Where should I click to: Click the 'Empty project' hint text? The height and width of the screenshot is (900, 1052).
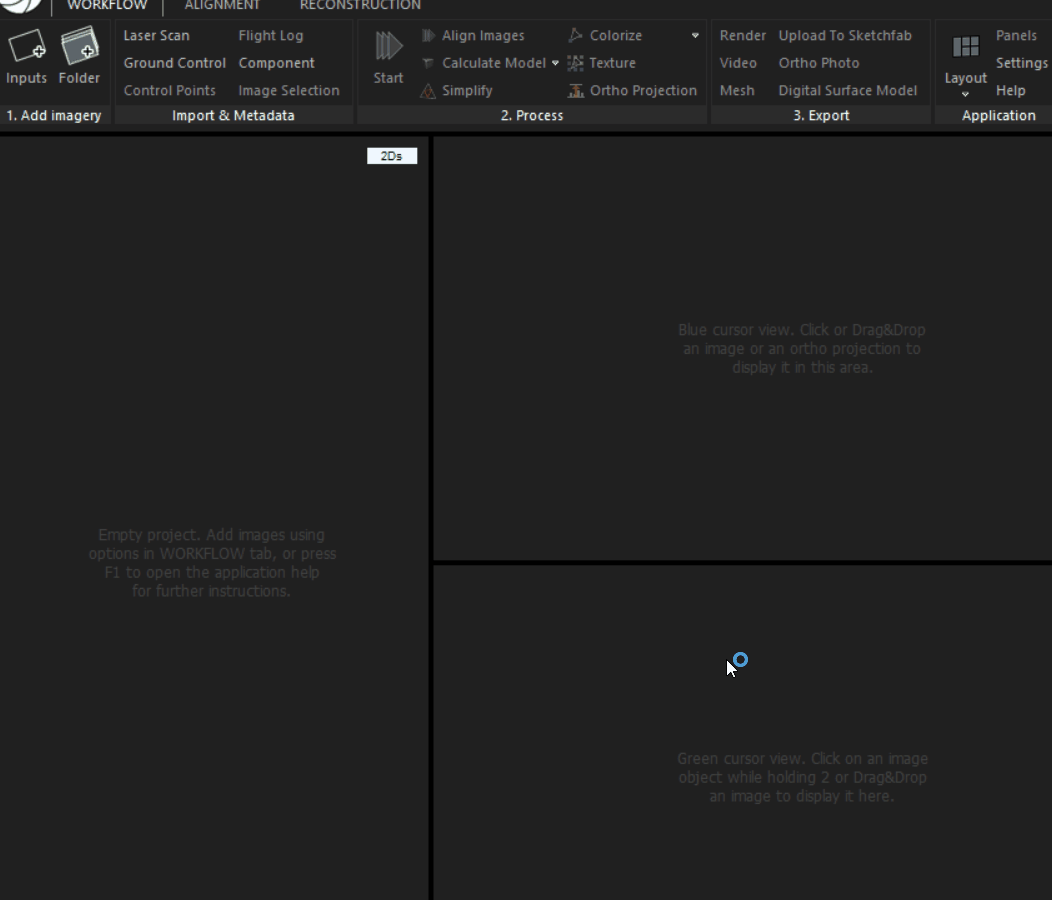[212, 563]
